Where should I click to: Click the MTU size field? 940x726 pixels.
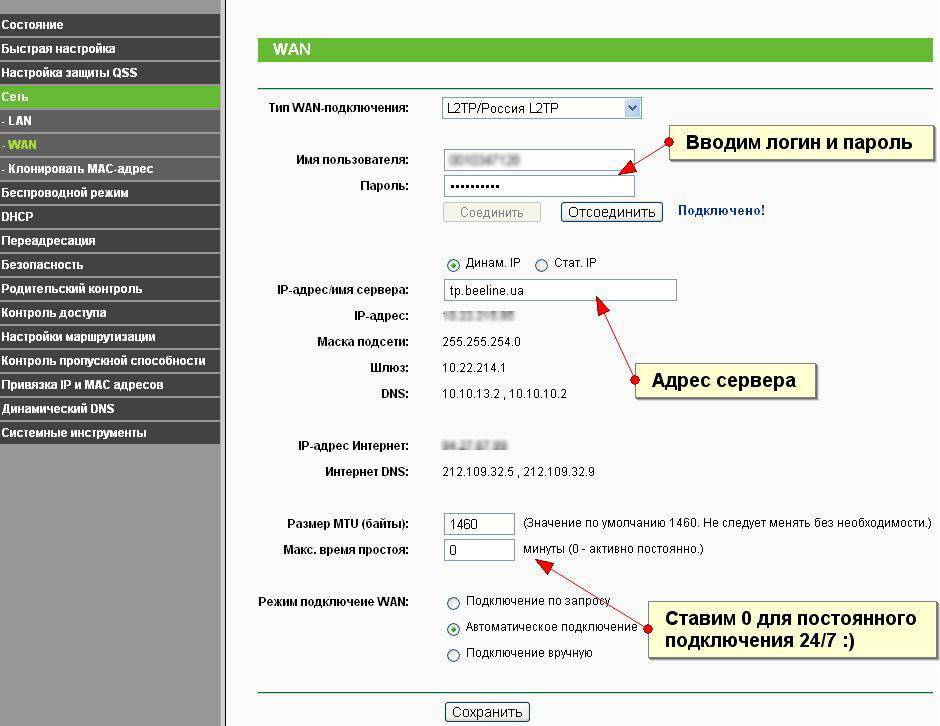(479, 524)
